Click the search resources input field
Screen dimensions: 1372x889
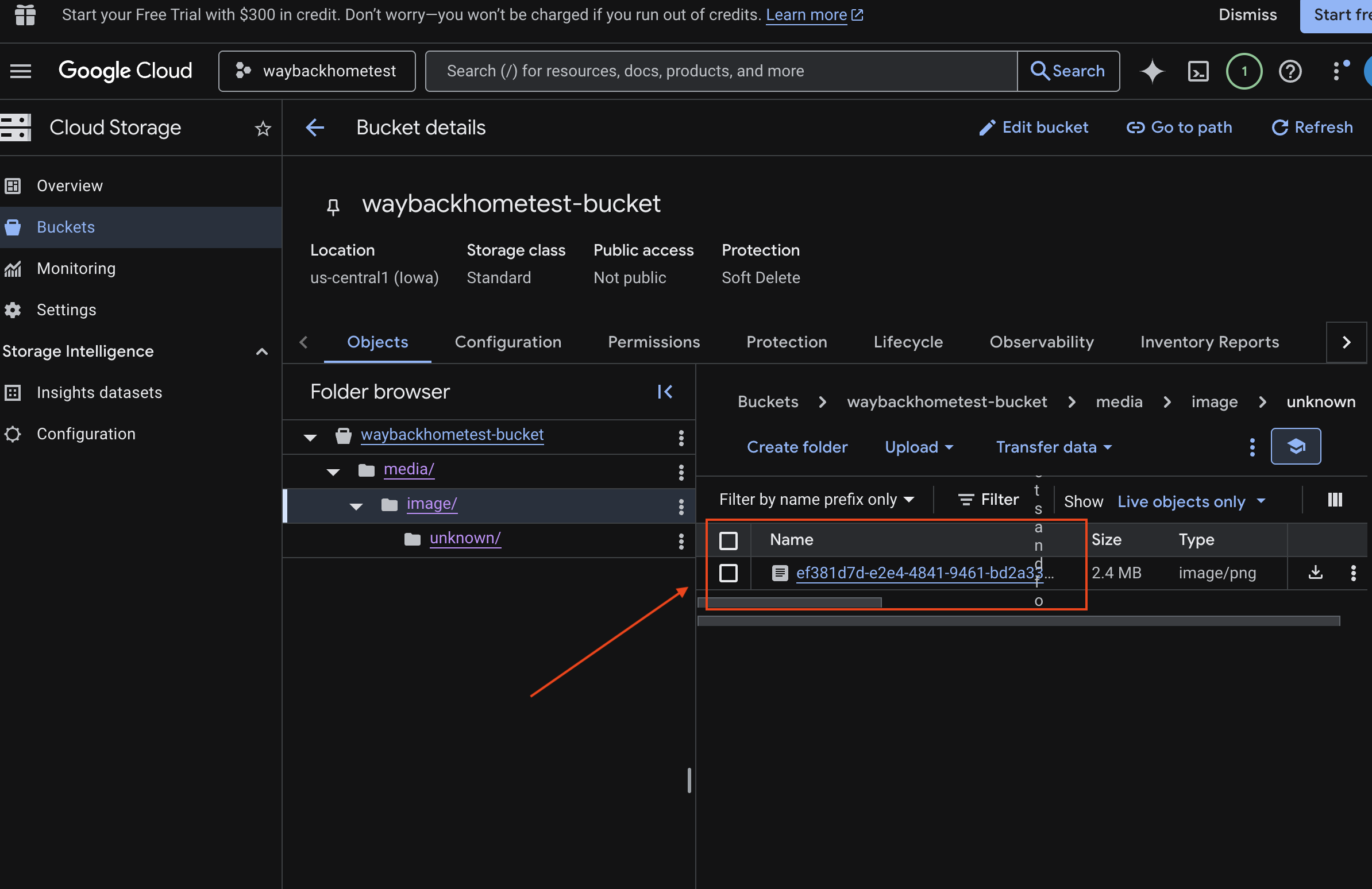pyautogui.click(x=720, y=71)
